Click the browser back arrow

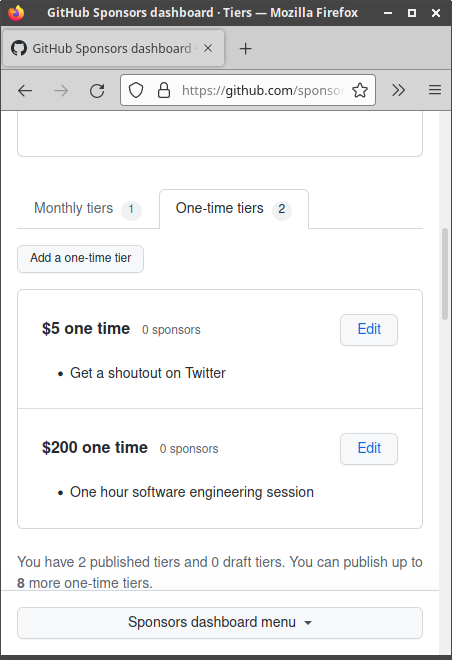pyautogui.click(x=25, y=90)
